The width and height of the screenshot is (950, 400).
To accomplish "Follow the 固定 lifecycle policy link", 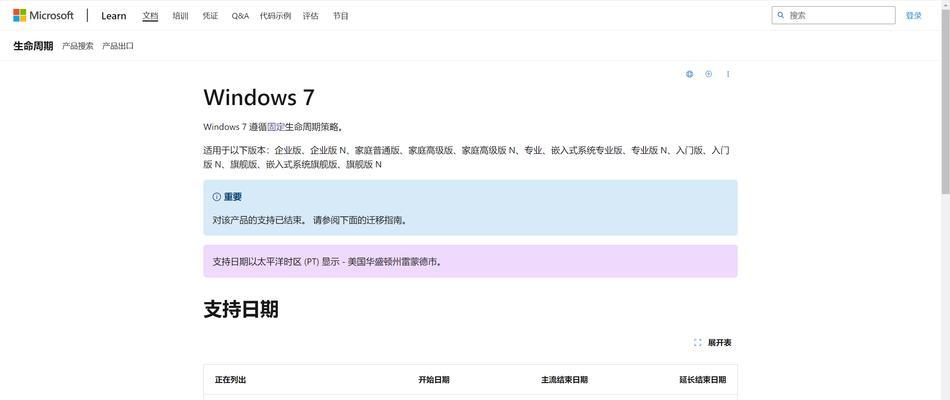I will coord(276,127).
